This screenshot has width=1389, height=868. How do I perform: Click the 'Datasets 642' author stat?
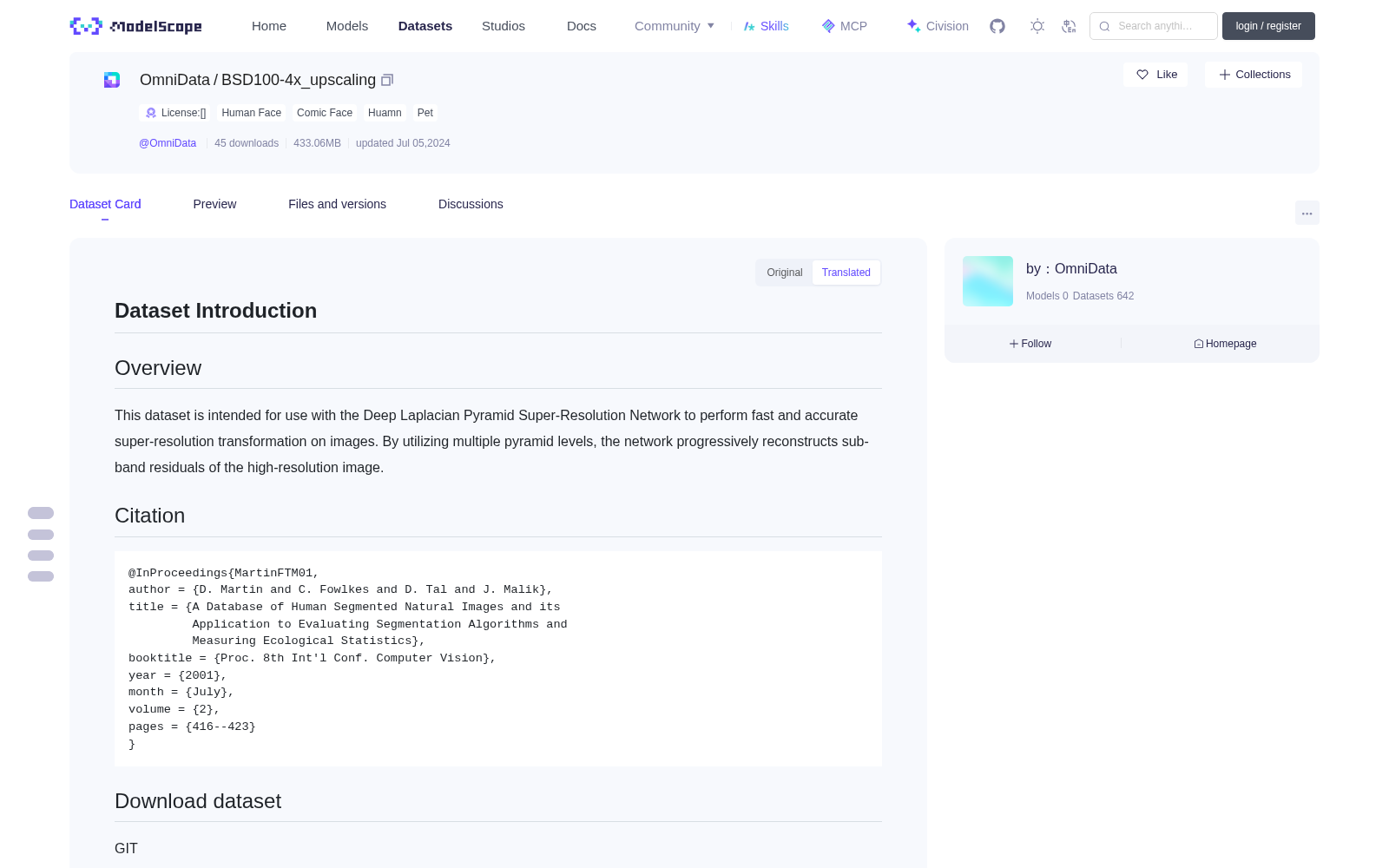(1103, 296)
